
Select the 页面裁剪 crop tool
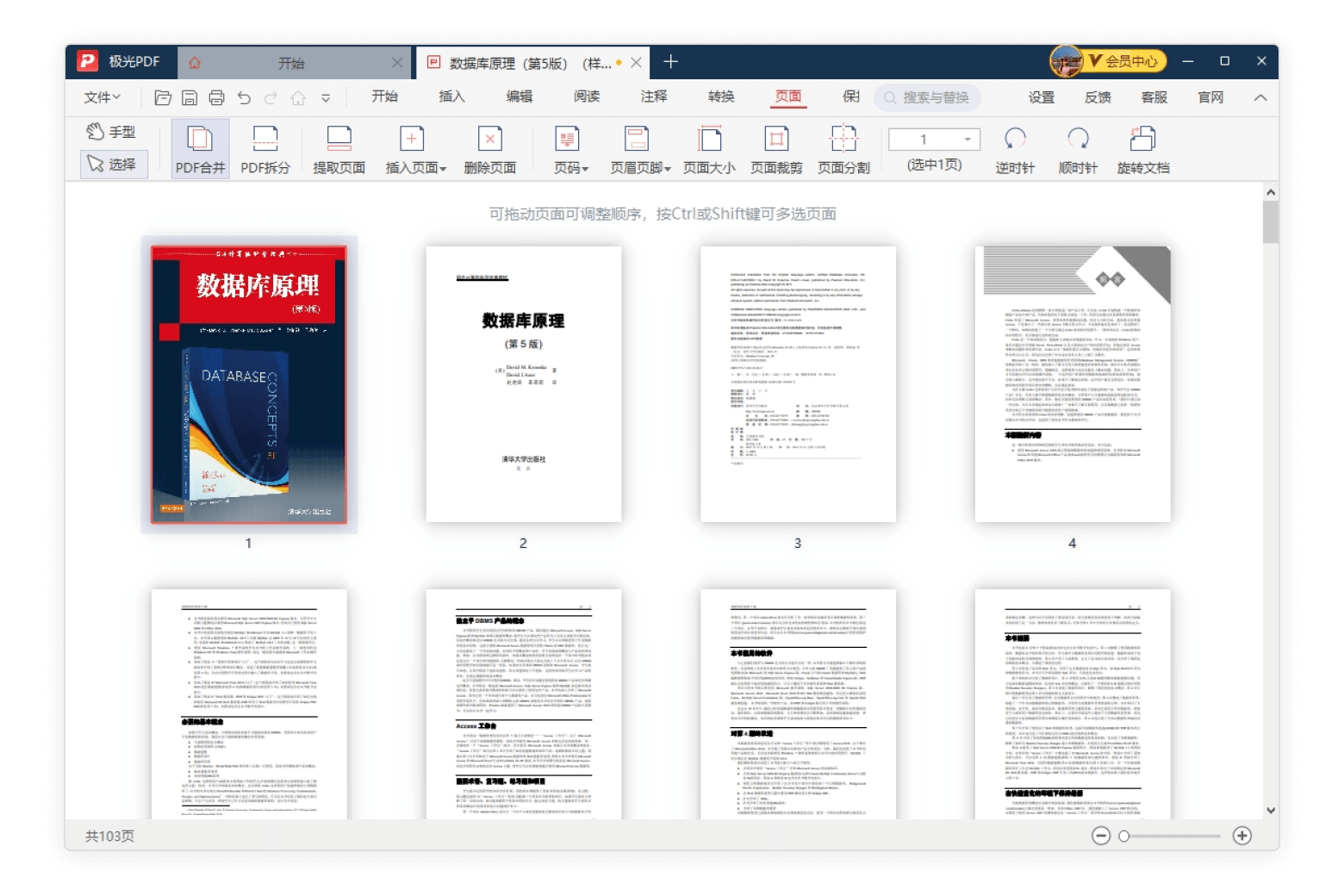point(776,148)
